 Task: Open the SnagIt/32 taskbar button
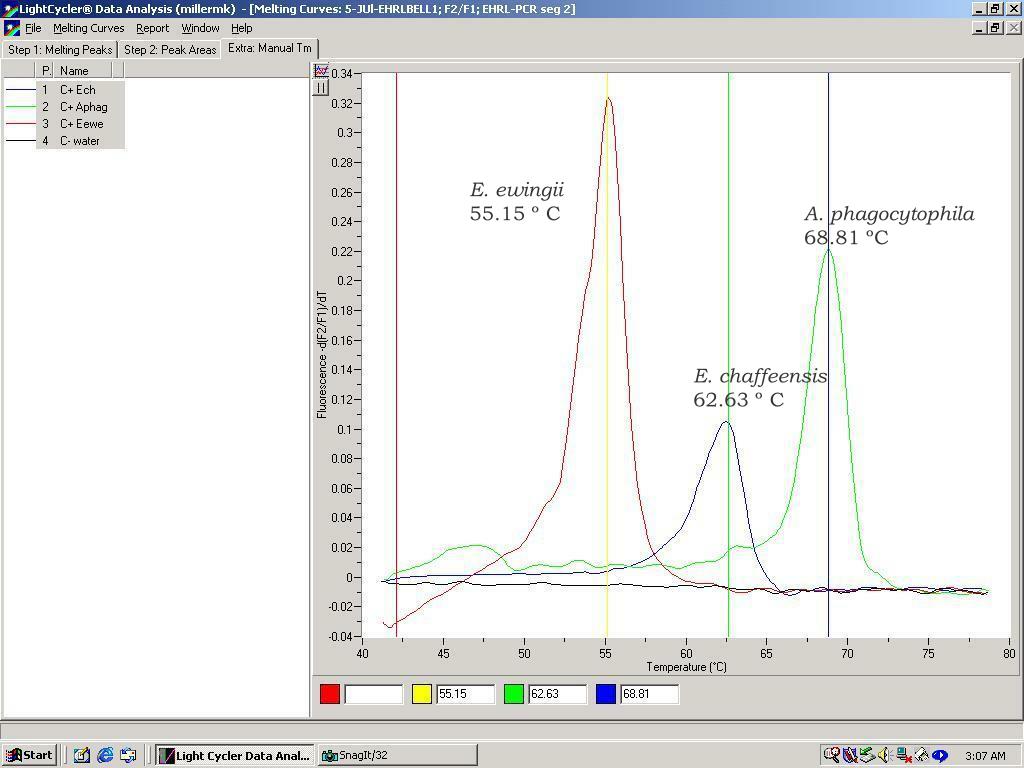(396, 755)
